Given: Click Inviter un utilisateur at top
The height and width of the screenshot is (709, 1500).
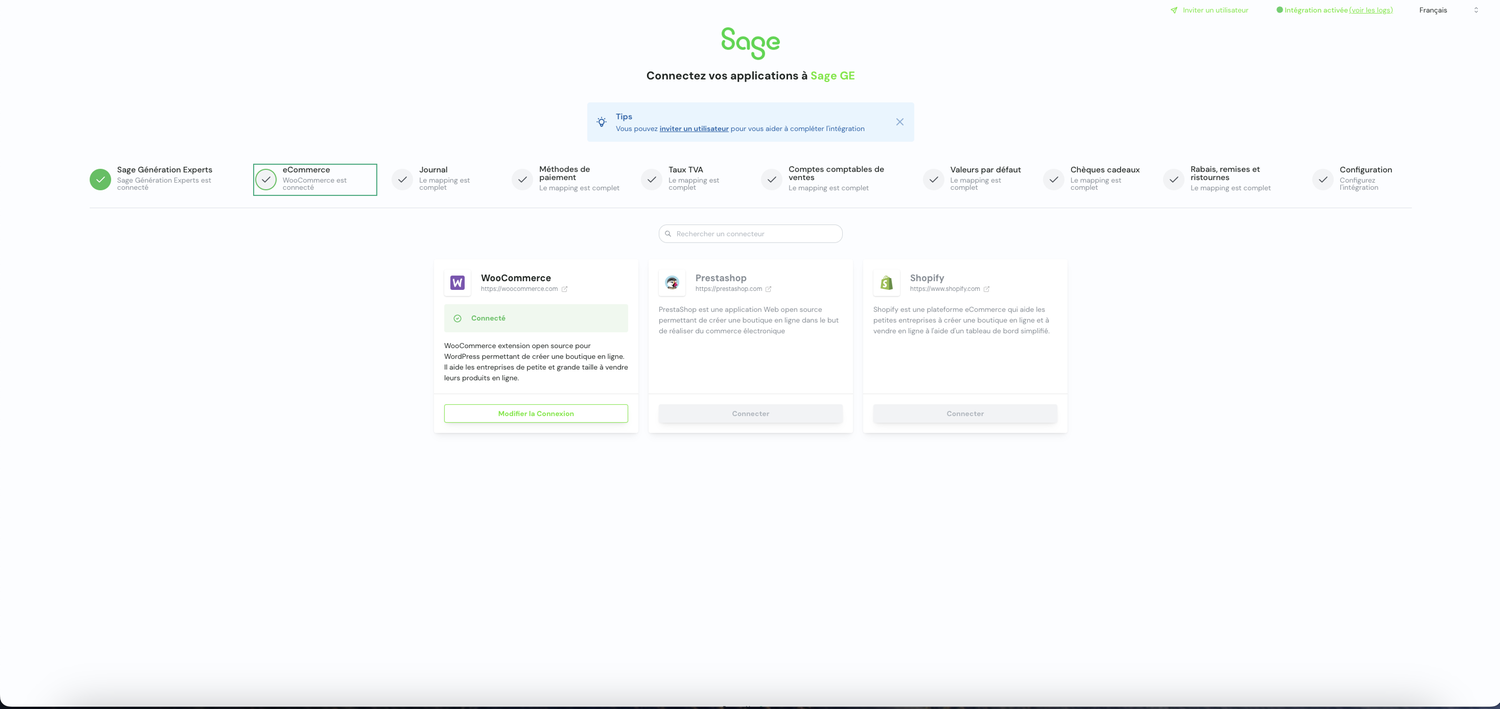Looking at the screenshot, I should [1214, 10].
